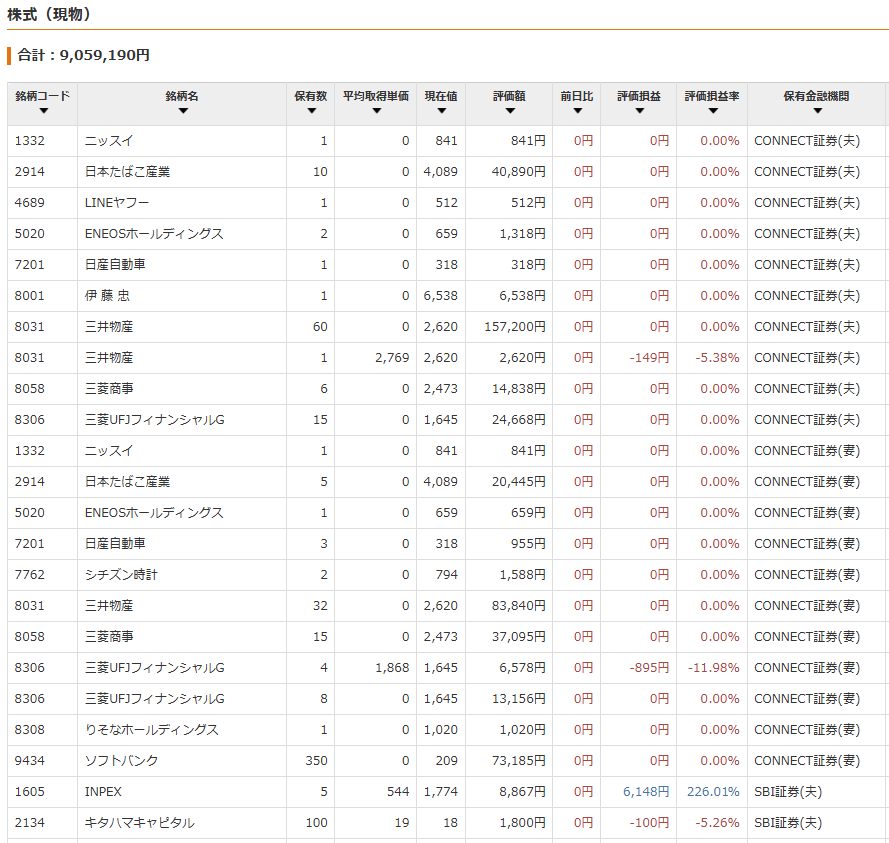Click シチズン時計 stock name cell
The image size is (889, 843).
click(x=182, y=575)
